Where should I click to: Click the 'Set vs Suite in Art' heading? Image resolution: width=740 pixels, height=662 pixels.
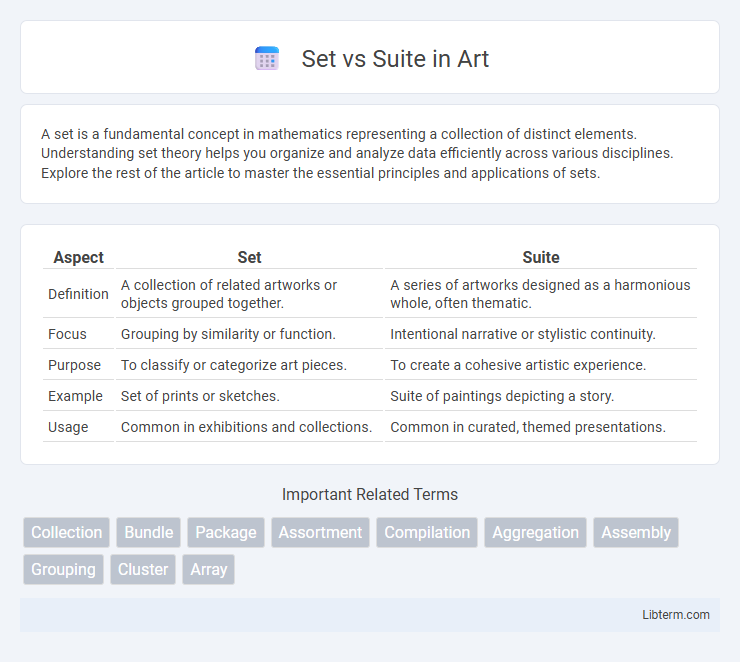tap(395, 59)
